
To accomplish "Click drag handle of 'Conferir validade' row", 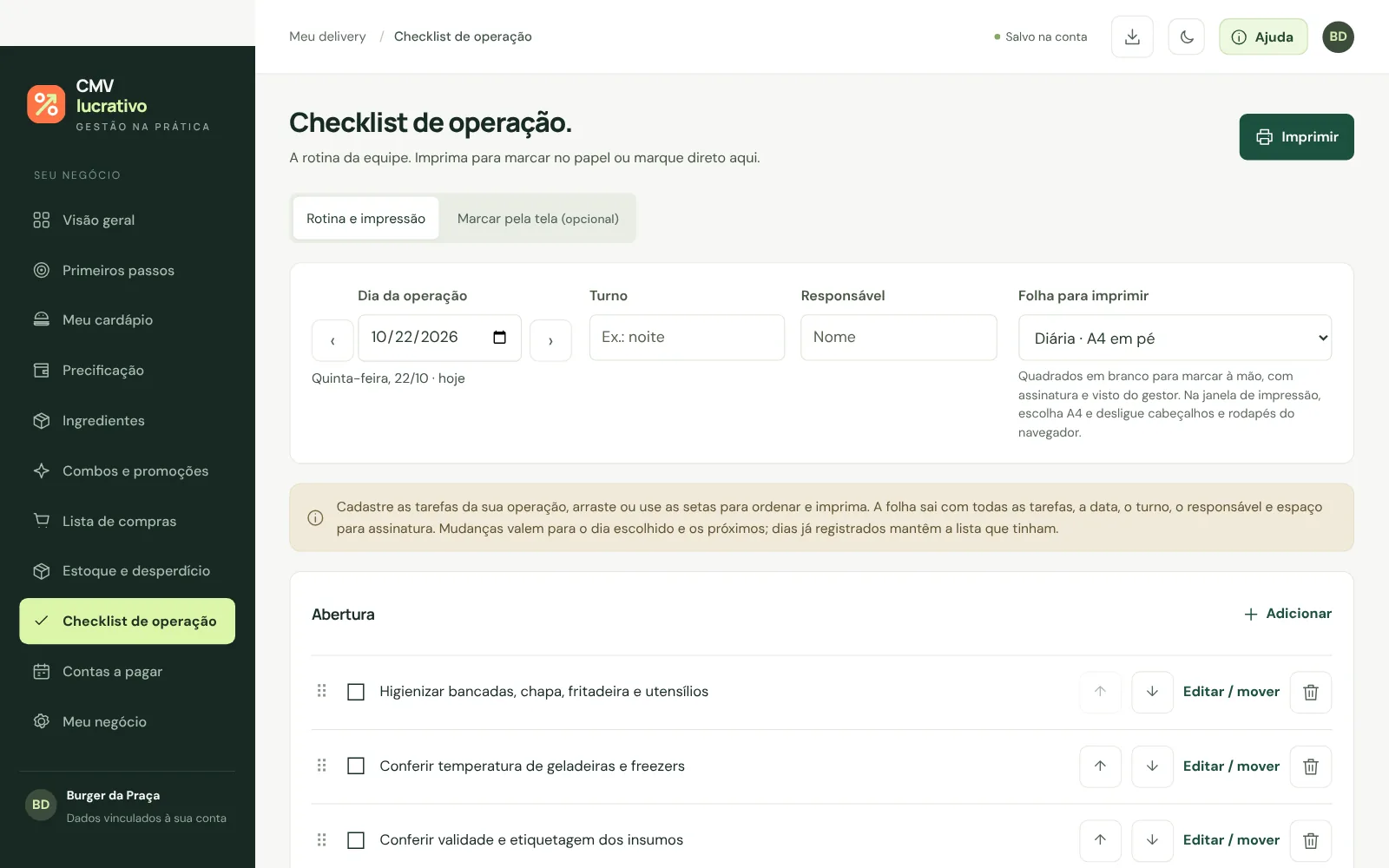I will (322, 839).
